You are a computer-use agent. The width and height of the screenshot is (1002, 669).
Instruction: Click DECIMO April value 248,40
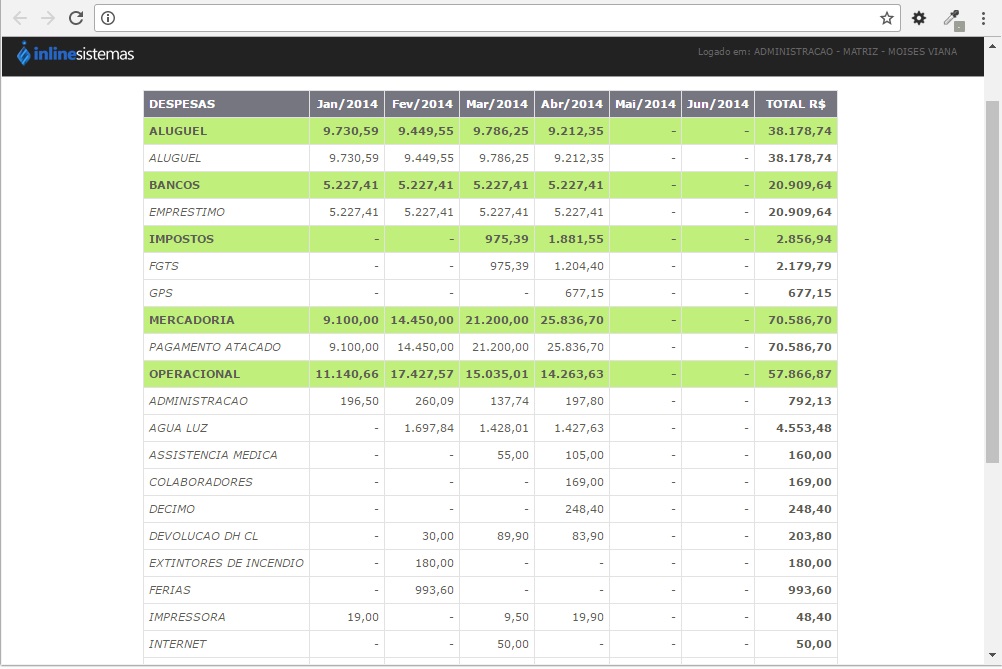tap(584, 509)
